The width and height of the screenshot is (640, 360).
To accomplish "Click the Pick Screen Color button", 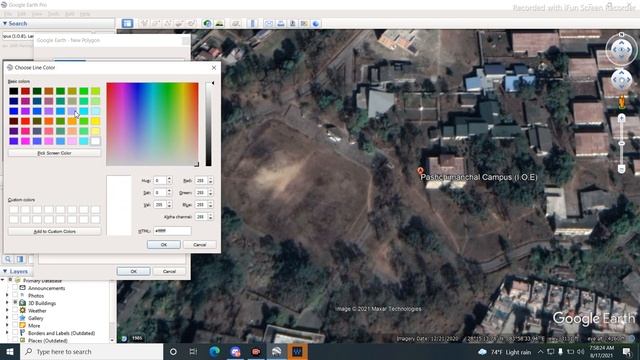I will click(54, 153).
